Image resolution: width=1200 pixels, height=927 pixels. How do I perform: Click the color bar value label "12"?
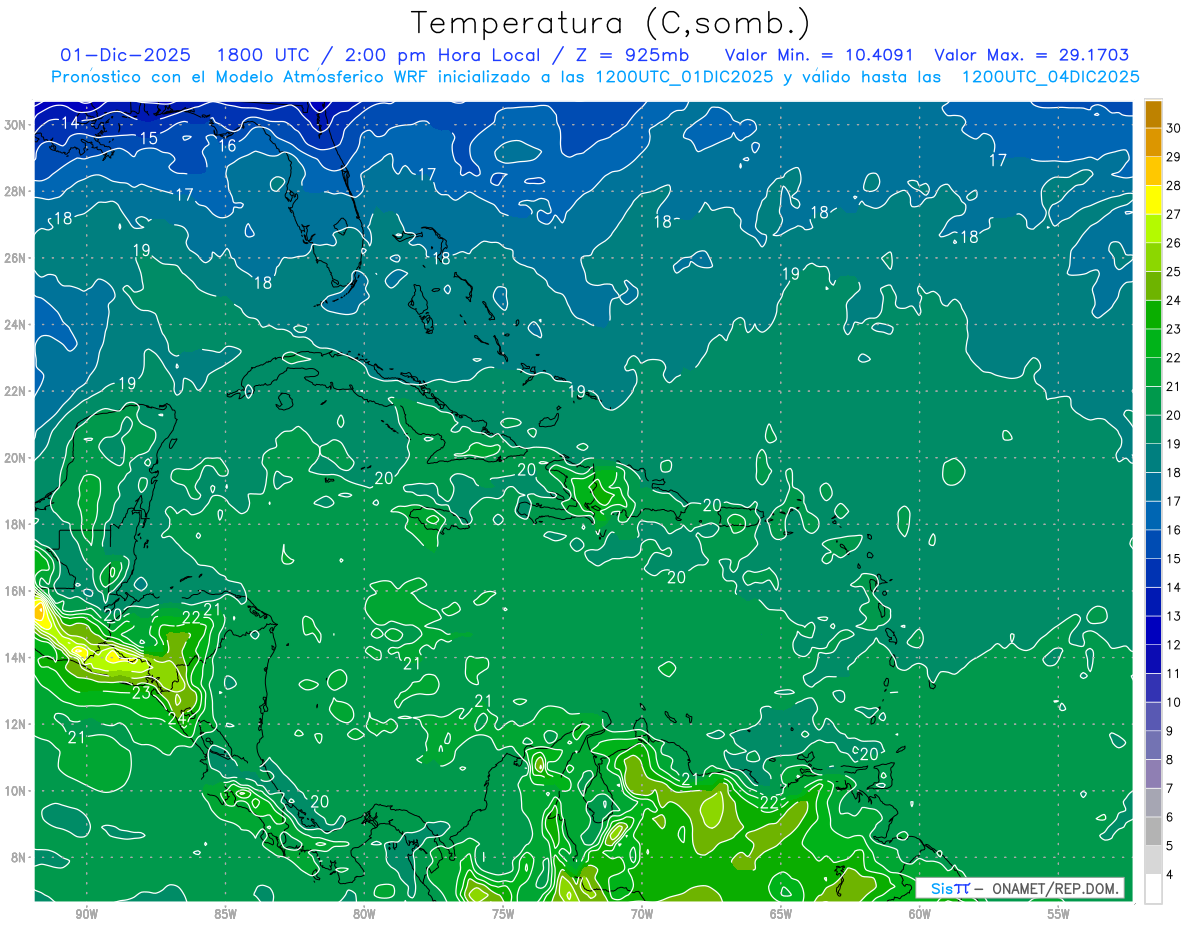[1174, 645]
